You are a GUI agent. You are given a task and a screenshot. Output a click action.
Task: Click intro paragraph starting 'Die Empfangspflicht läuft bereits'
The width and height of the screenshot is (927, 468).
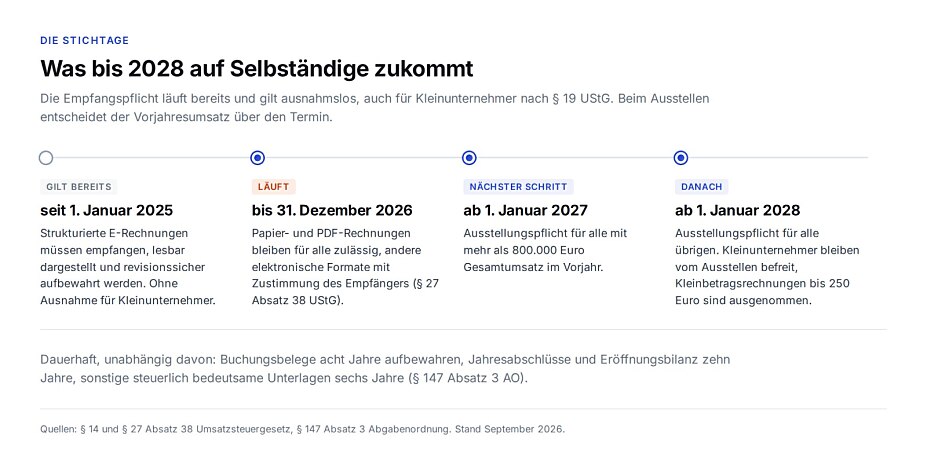click(x=375, y=108)
